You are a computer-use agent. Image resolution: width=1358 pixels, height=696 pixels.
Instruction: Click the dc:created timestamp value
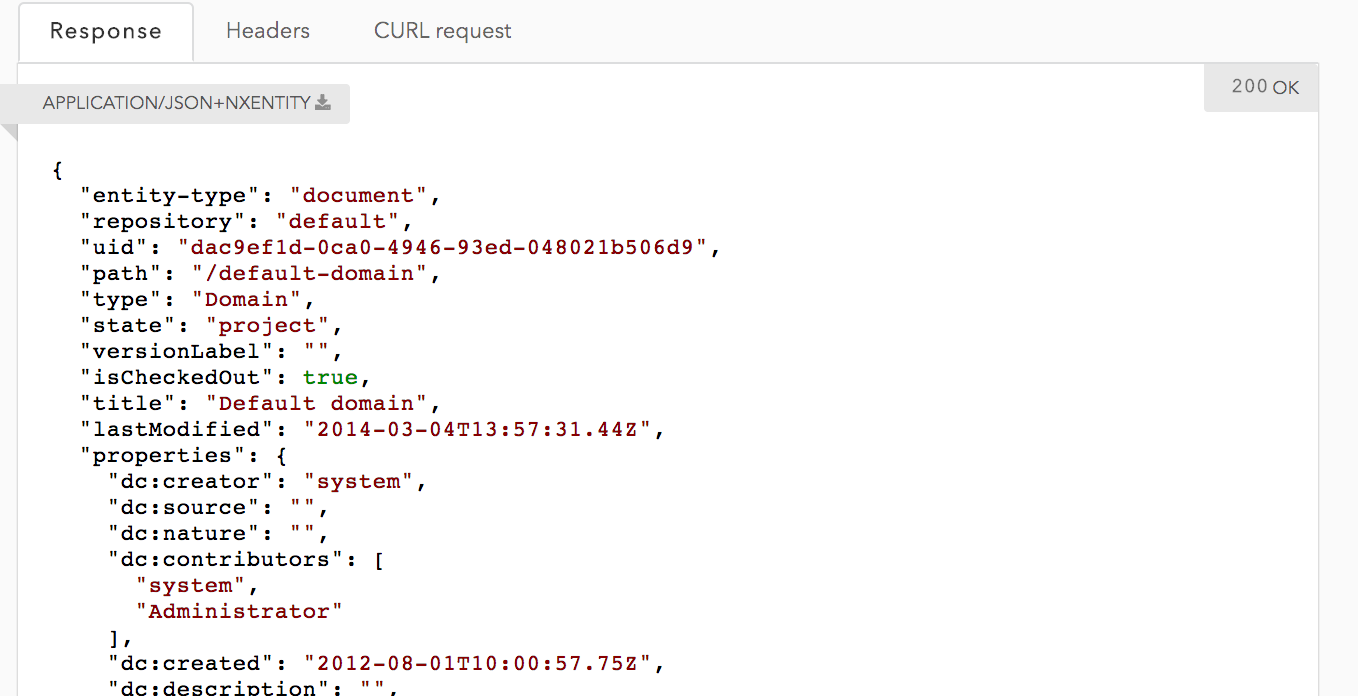(x=477, y=663)
